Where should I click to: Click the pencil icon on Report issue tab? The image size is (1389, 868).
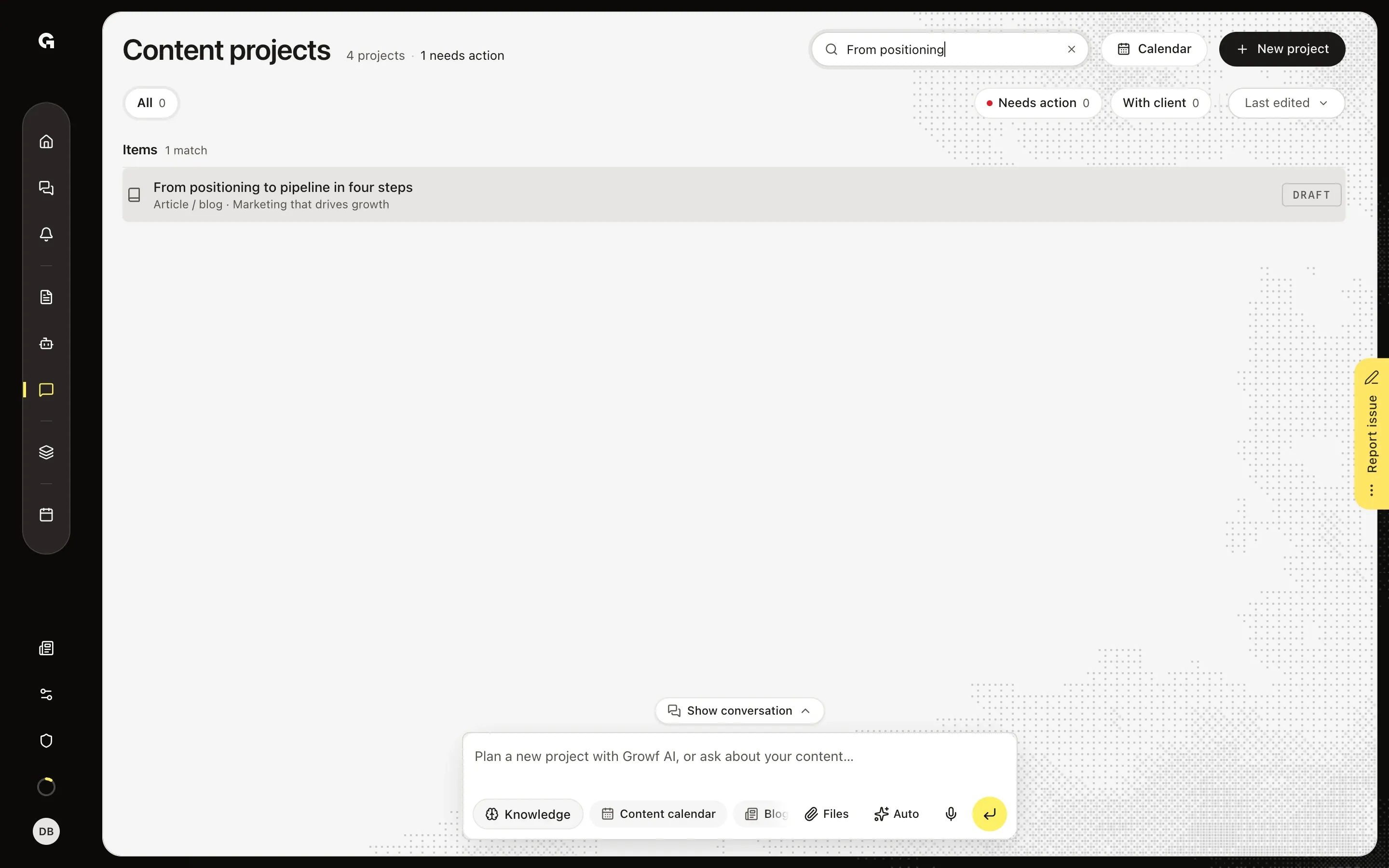pyautogui.click(x=1372, y=377)
